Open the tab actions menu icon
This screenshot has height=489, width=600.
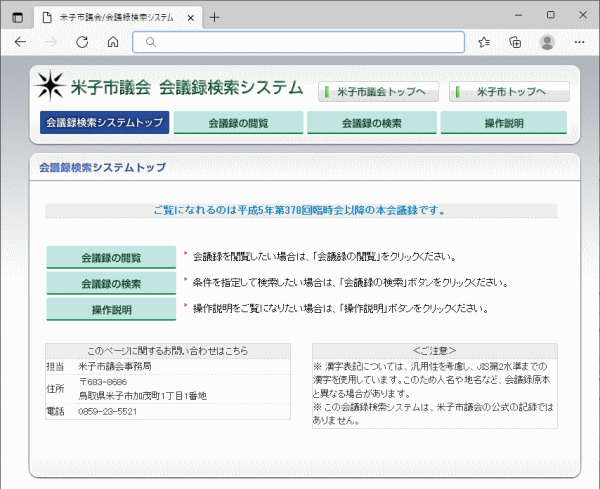[x=18, y=17]
